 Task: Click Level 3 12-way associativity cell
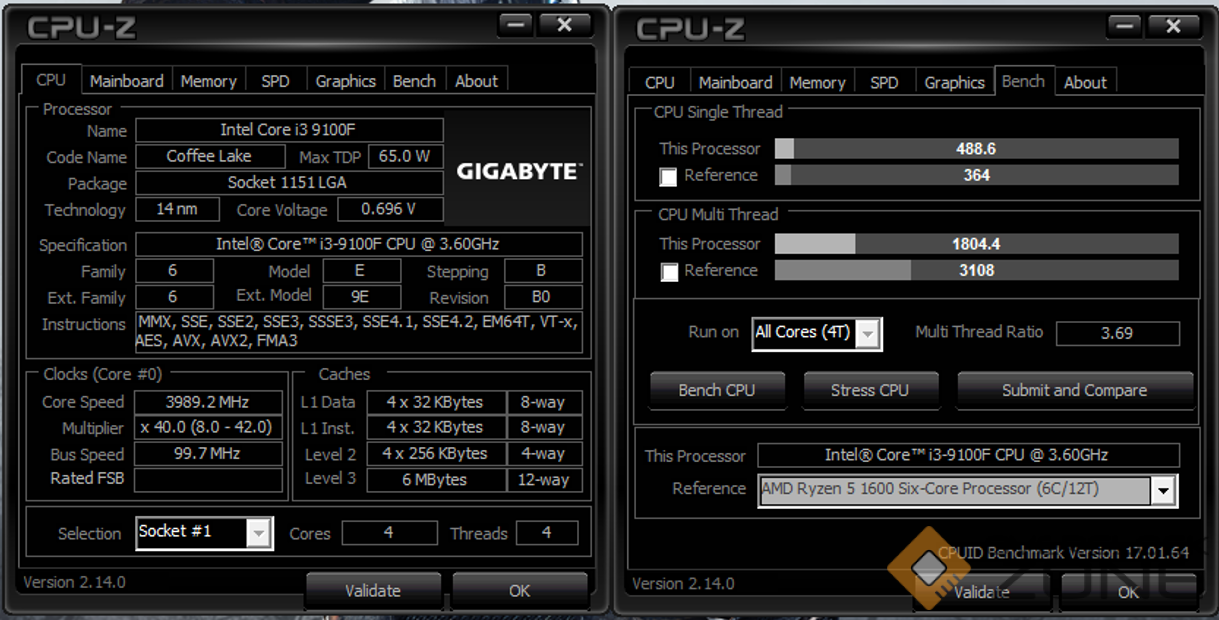click(x=544, y=479)
